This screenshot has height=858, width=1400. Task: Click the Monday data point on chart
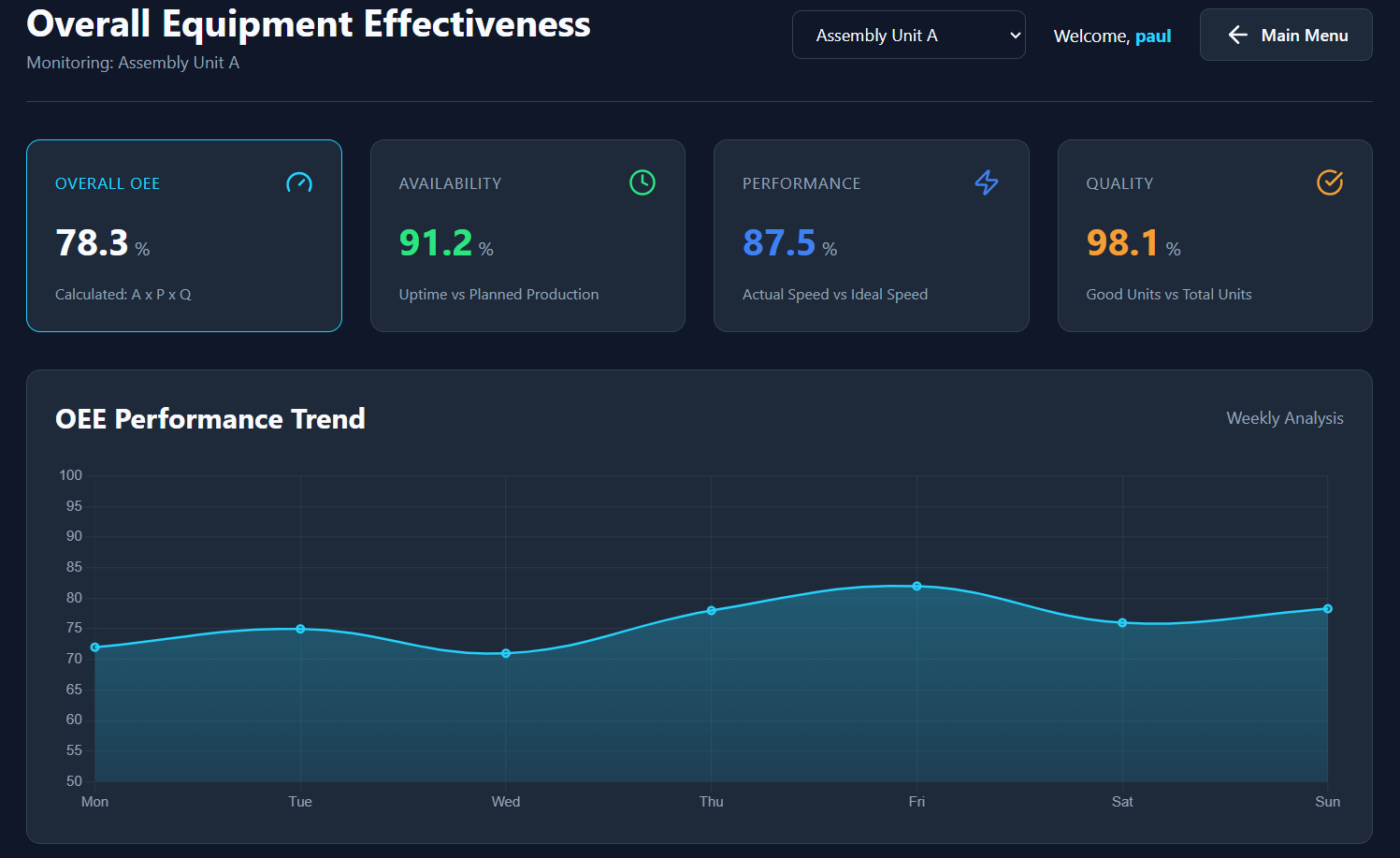tap(95, 647)
